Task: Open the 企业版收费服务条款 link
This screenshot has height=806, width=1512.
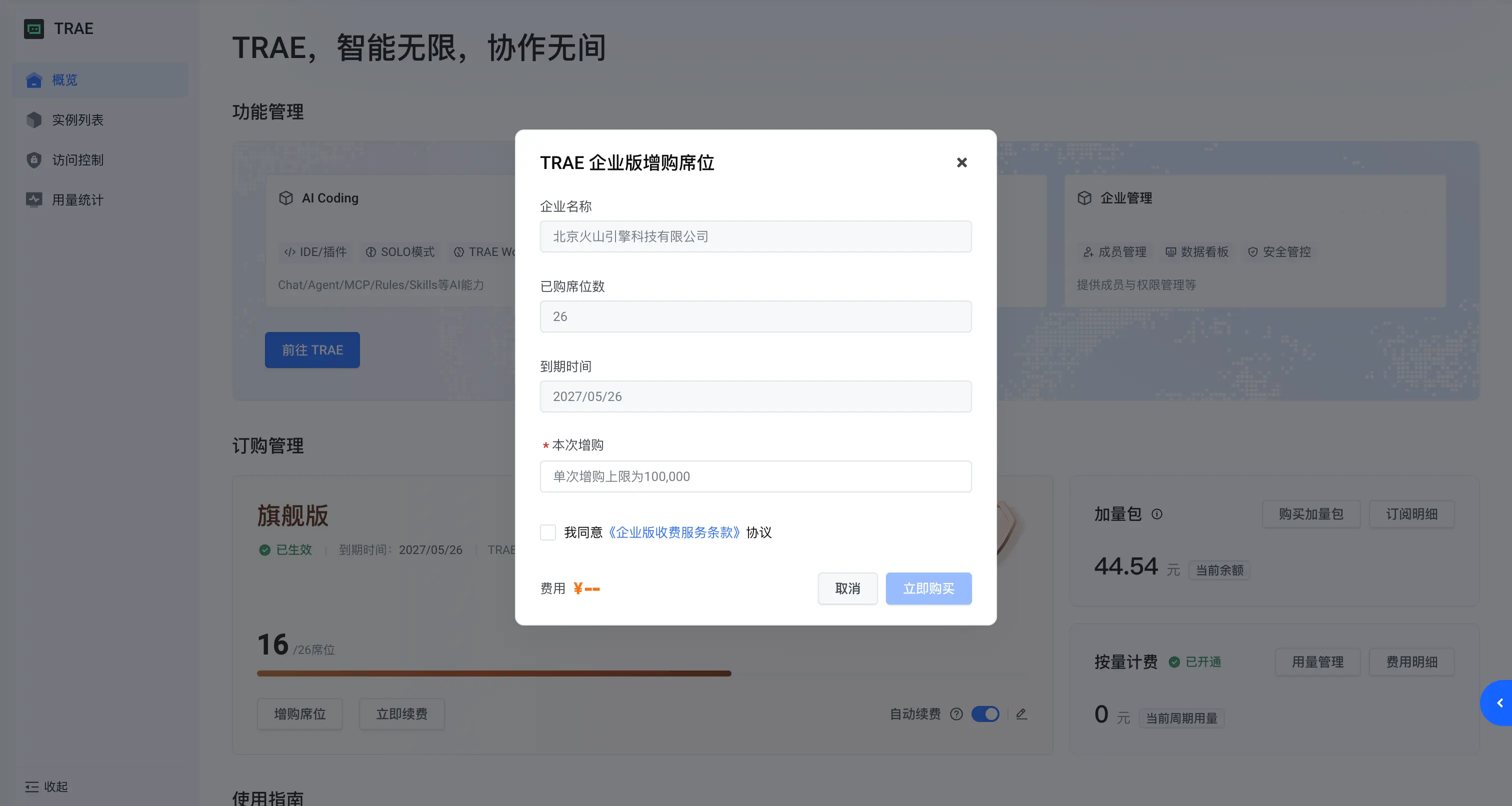Action: pos(674,532)
